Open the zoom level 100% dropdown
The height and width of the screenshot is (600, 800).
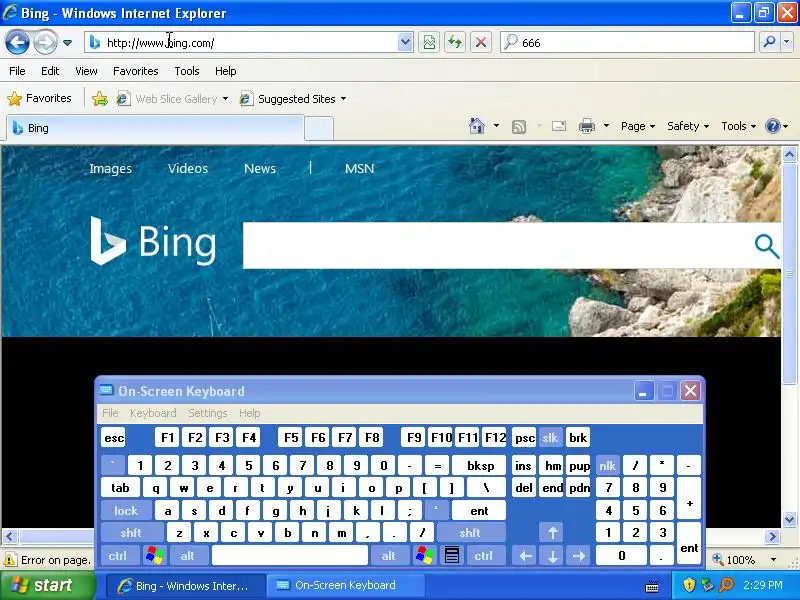point(773,560)
